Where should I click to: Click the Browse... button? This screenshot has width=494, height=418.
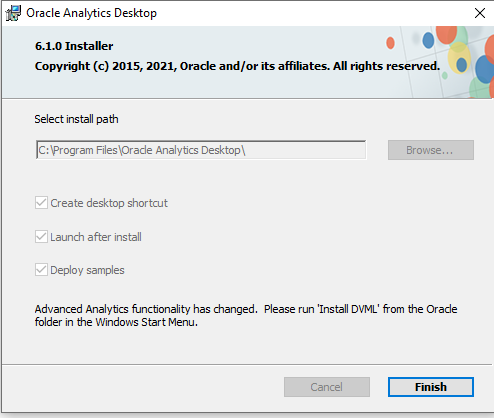[431, 150]
